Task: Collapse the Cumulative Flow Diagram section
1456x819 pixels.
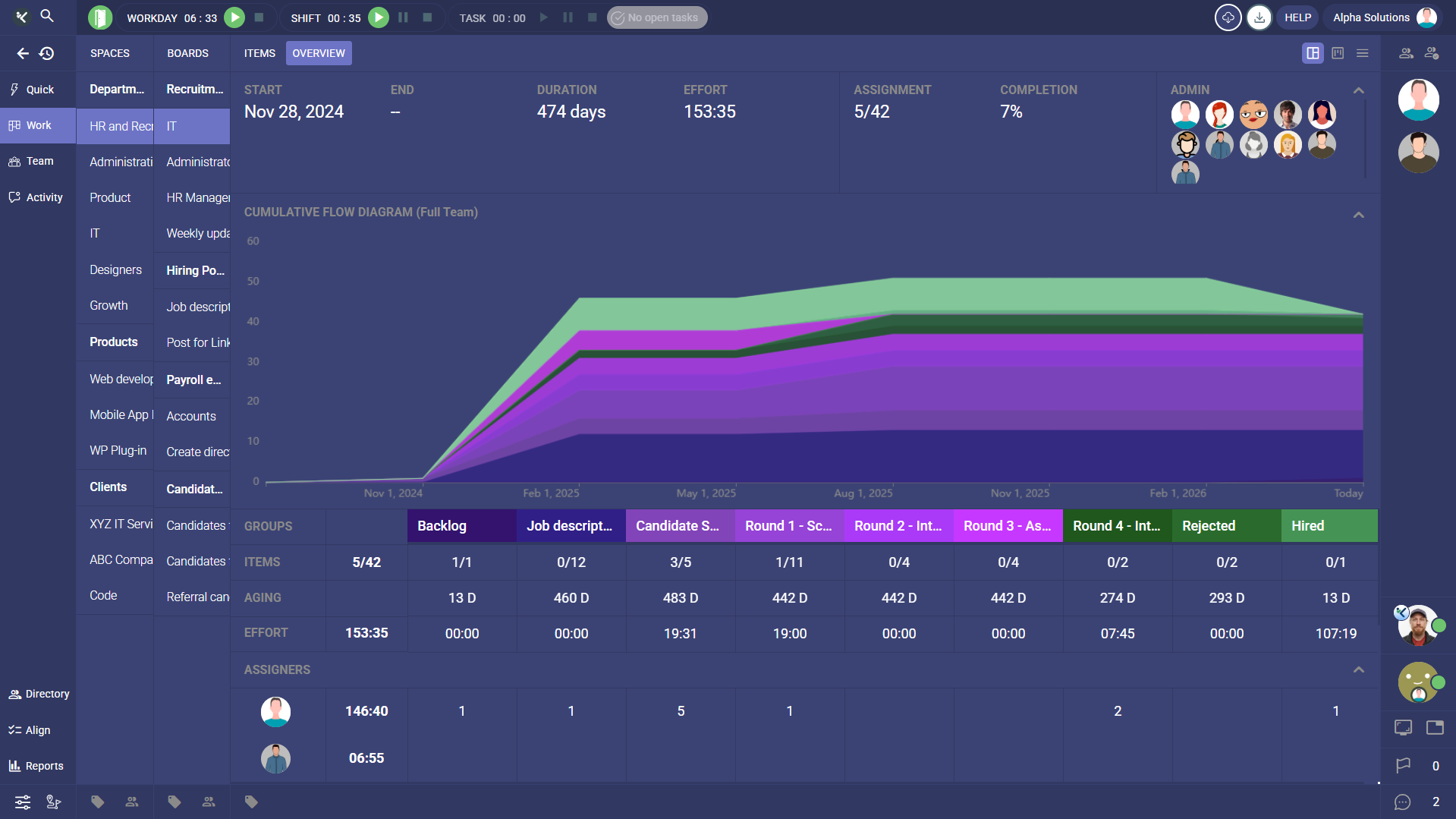Action: (1358, 215)
